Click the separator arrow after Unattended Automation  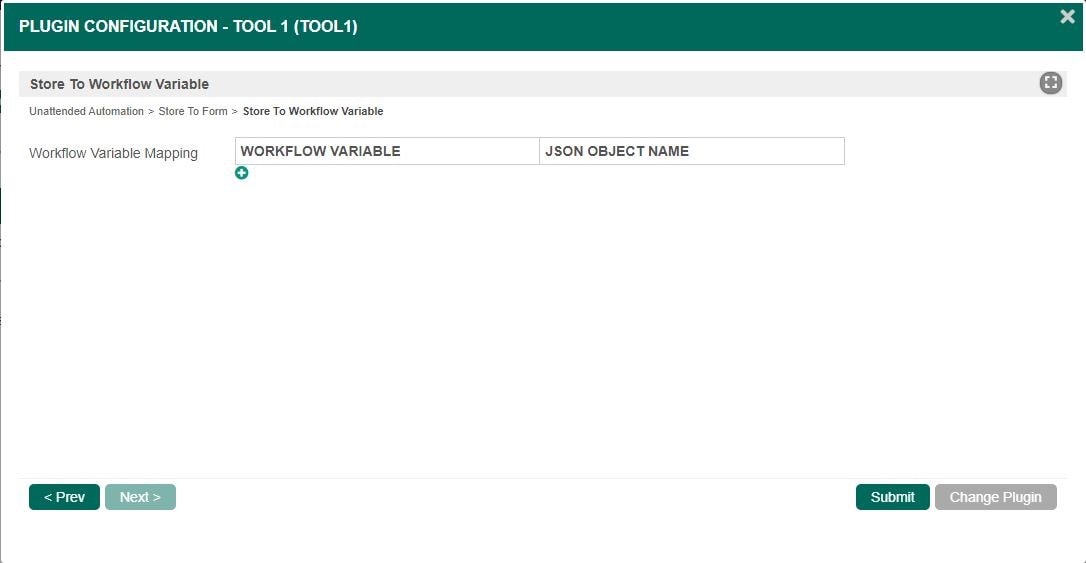click(151, 111)
